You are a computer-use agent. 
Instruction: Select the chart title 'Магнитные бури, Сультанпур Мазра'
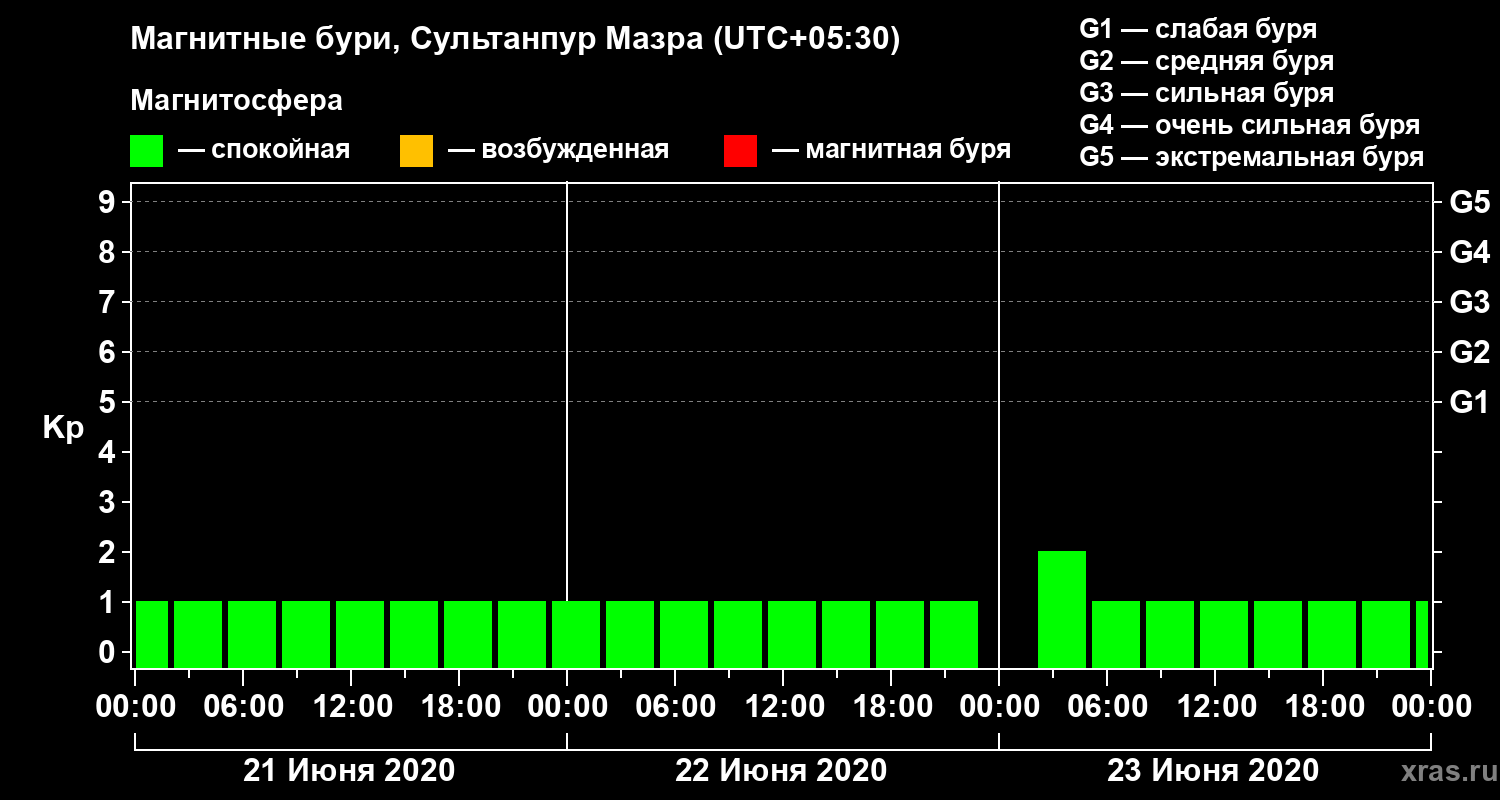coord(416,40)
